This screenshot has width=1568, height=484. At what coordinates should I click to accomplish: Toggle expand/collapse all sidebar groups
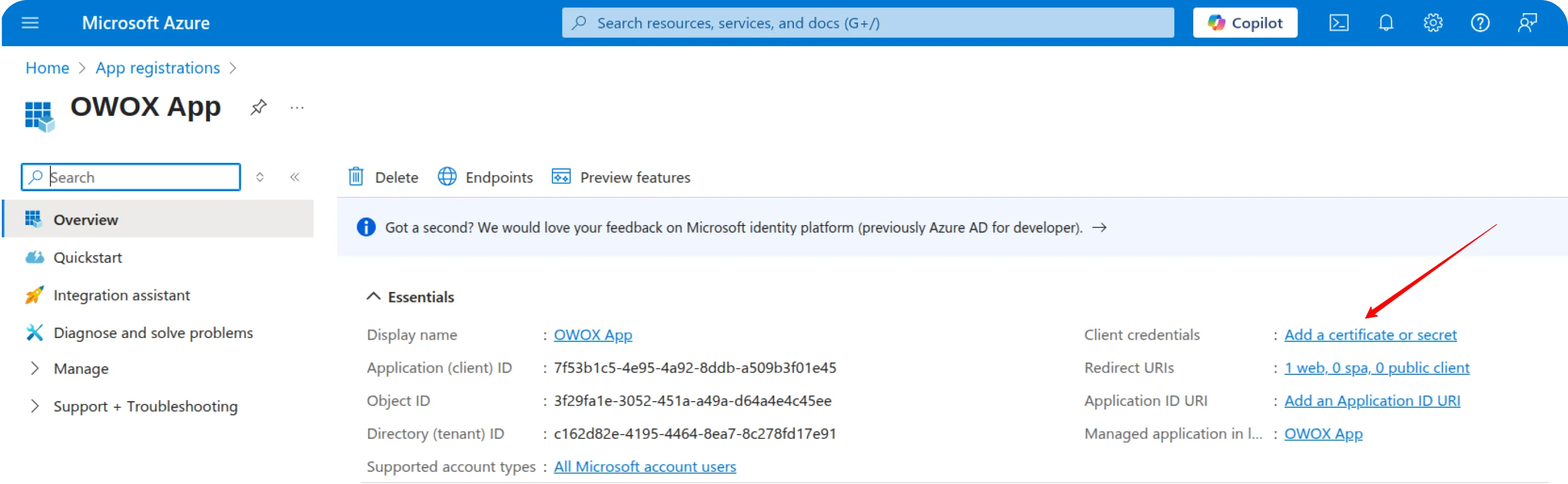click(x=260, y=177)
